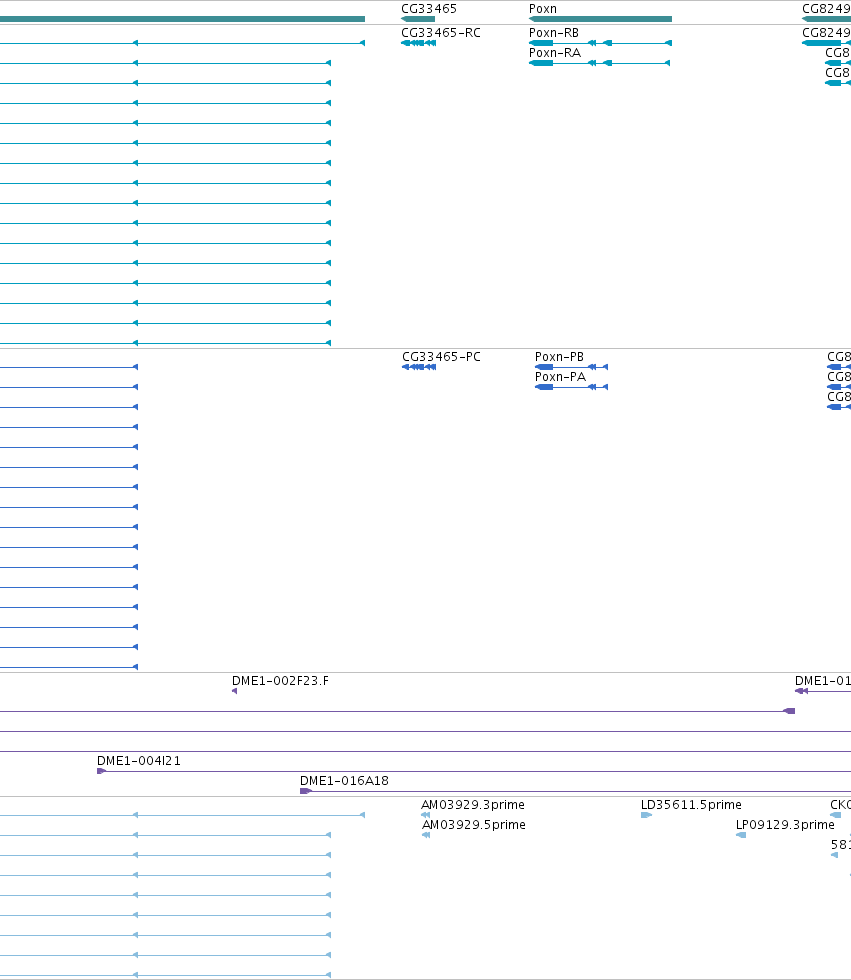Select the Poxn-RA transcript exon glyph
This screenshot has height=980, width=851.
point(600,63)
